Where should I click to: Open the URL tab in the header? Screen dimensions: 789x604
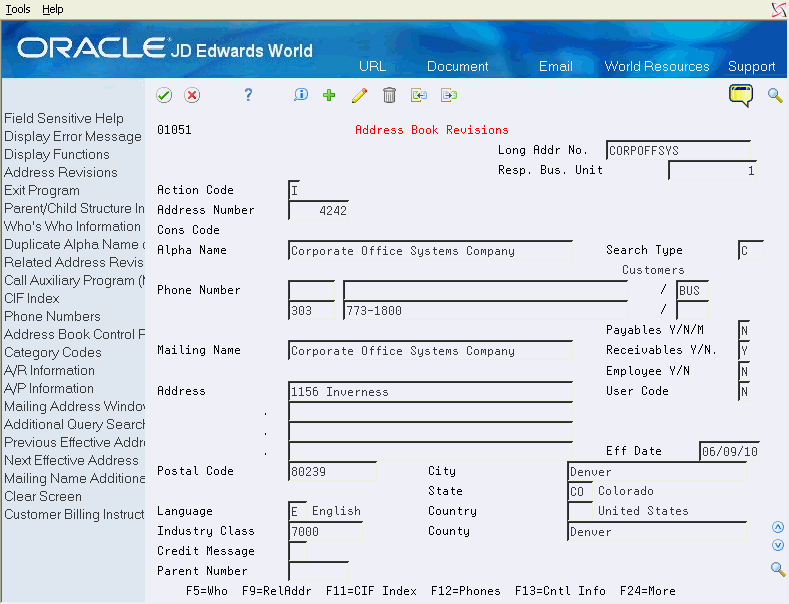point(372,66)
